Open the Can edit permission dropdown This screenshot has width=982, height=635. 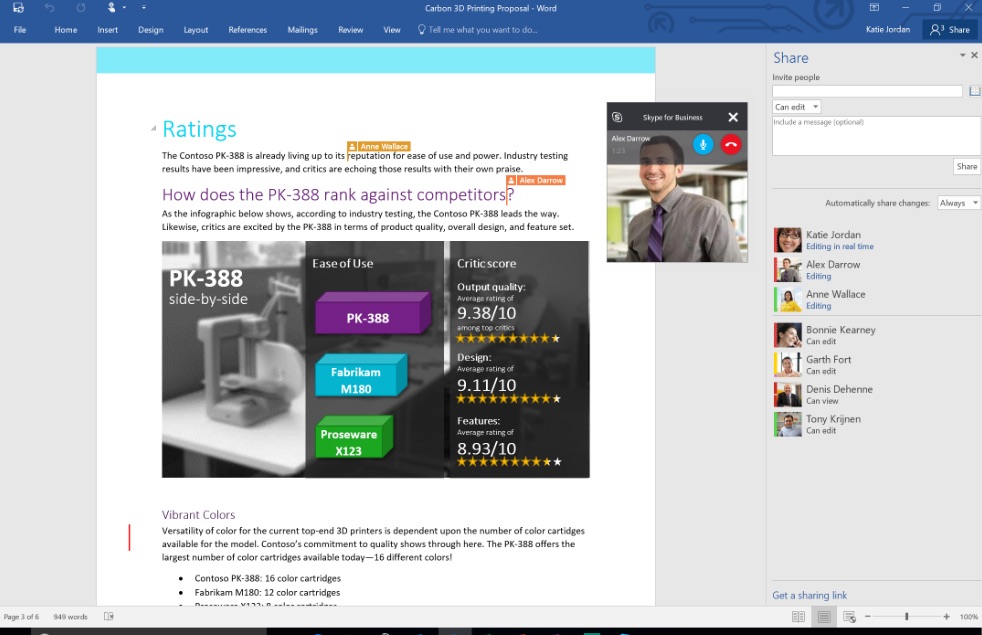pos(796,107)
